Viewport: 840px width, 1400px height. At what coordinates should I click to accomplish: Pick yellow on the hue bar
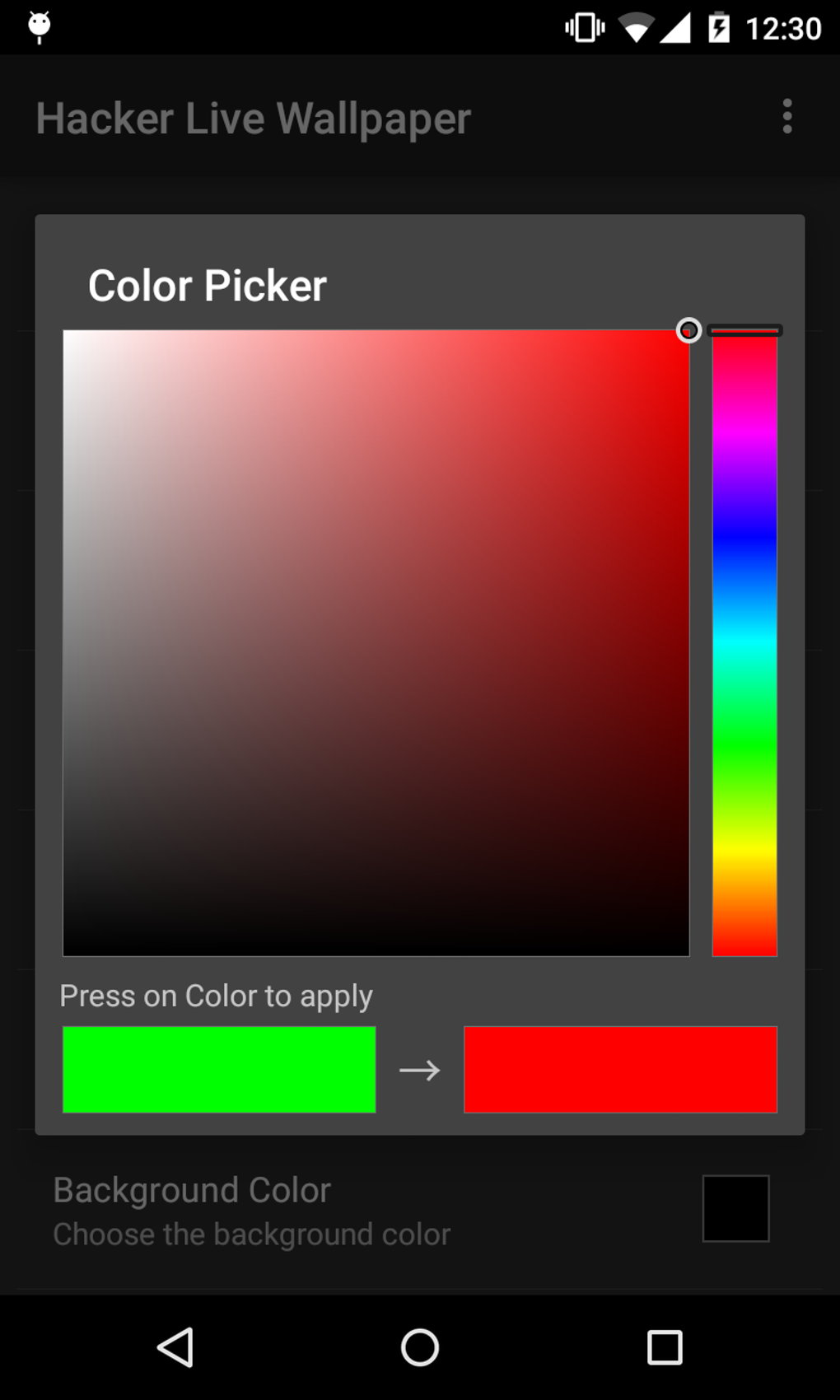pyautogui.click(x=744, y=848)
